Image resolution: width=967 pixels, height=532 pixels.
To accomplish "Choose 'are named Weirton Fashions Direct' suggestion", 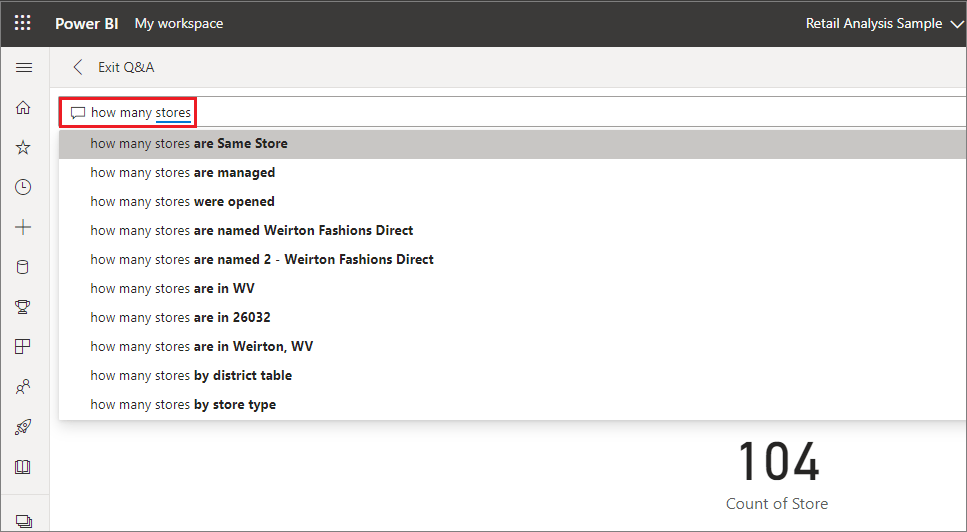I will (x=513, y=231).
